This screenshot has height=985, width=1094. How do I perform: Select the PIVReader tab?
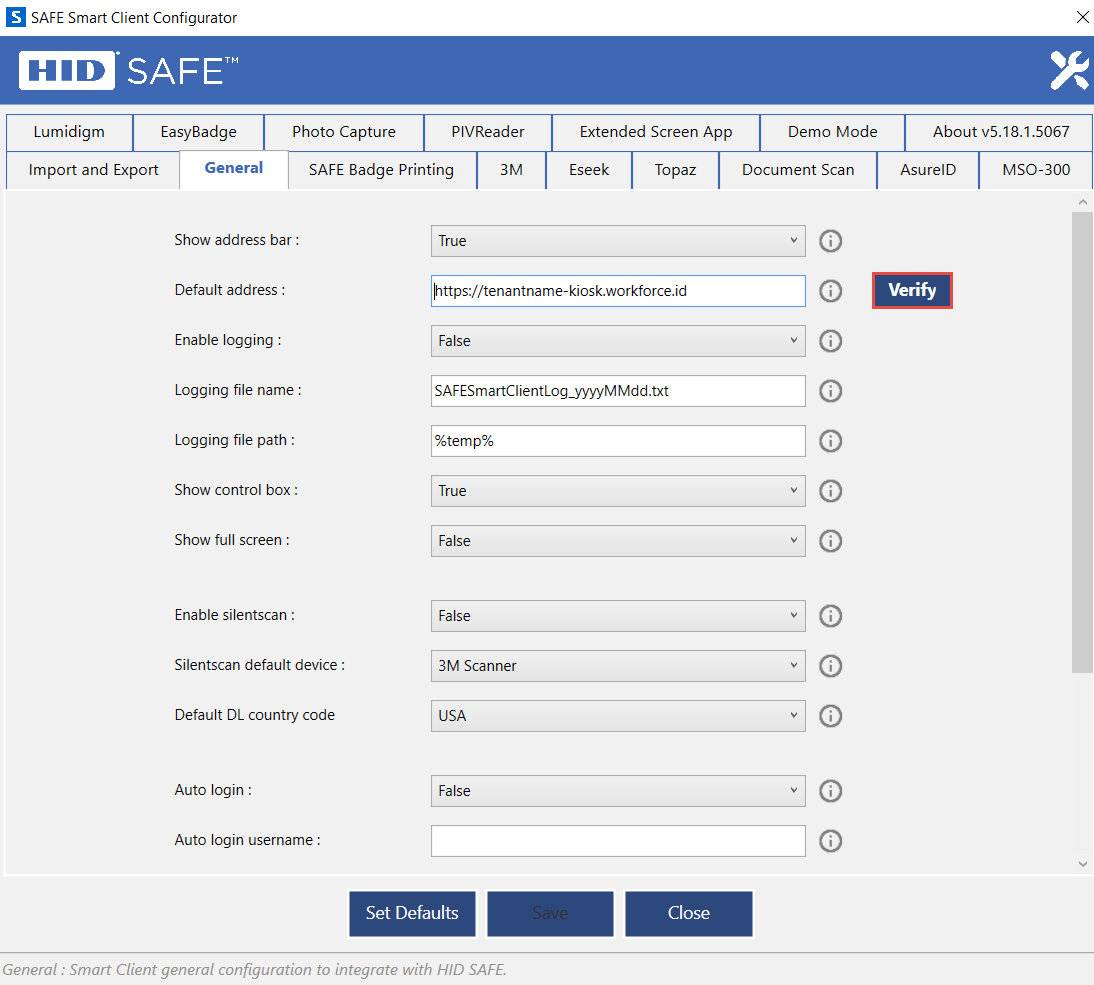click(488, 132)
